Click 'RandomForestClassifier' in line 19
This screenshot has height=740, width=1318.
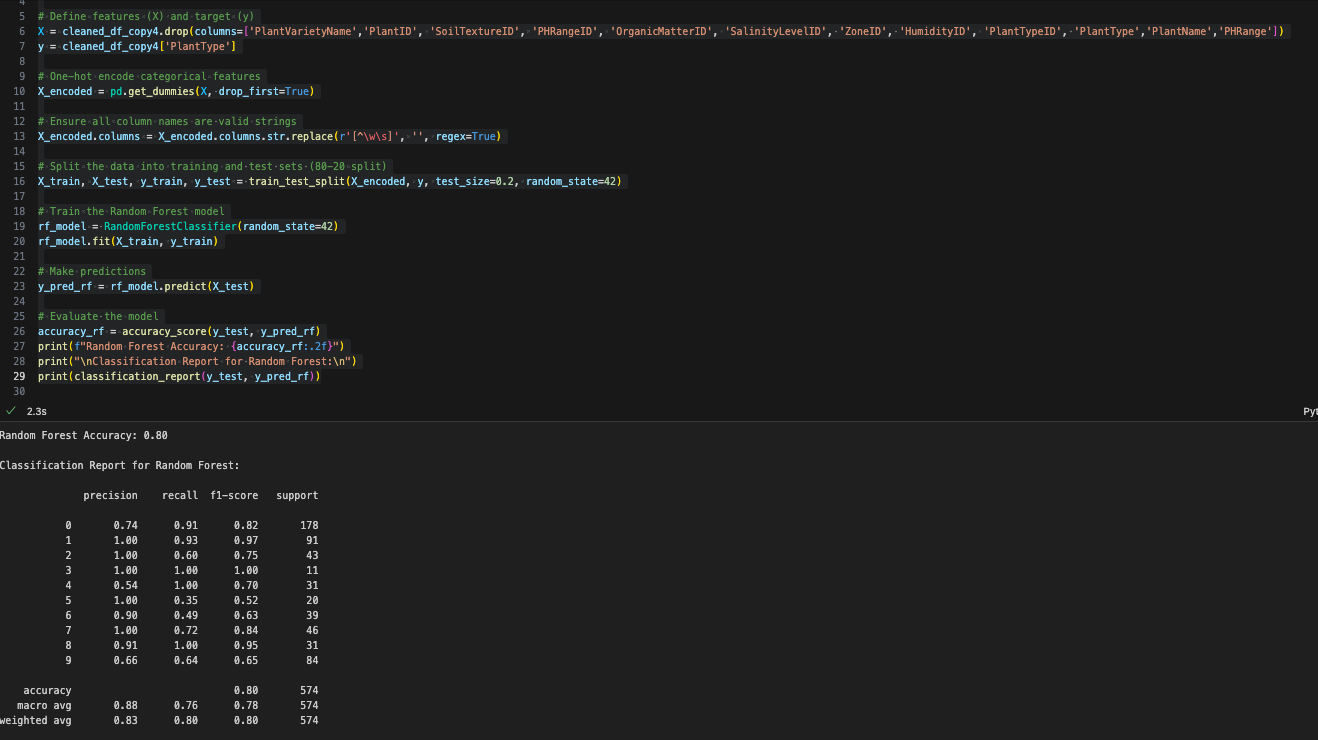pyautogui.click(x=170, y=226)
